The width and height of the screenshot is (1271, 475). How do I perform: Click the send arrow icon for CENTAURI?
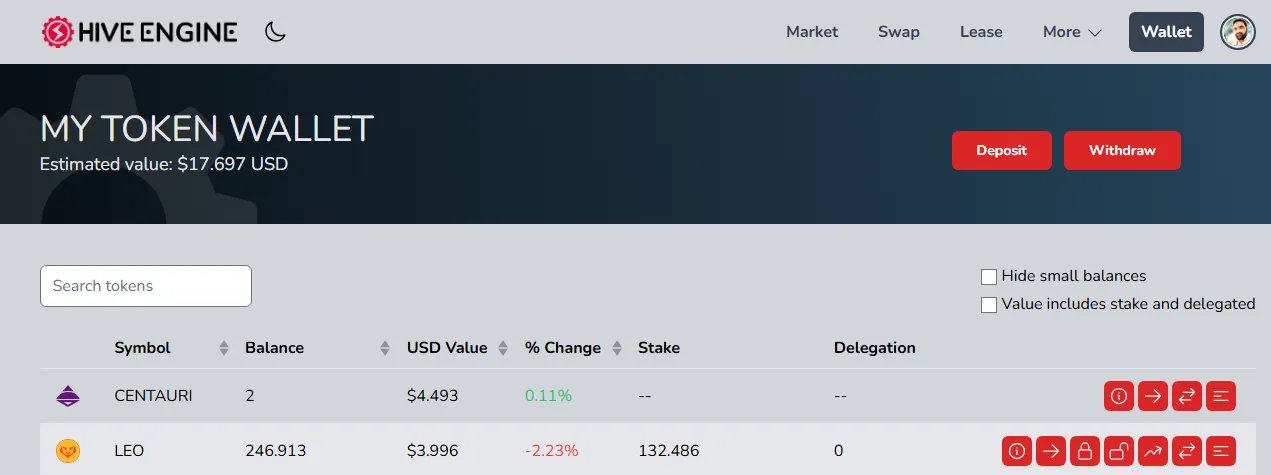[1153, 396]
